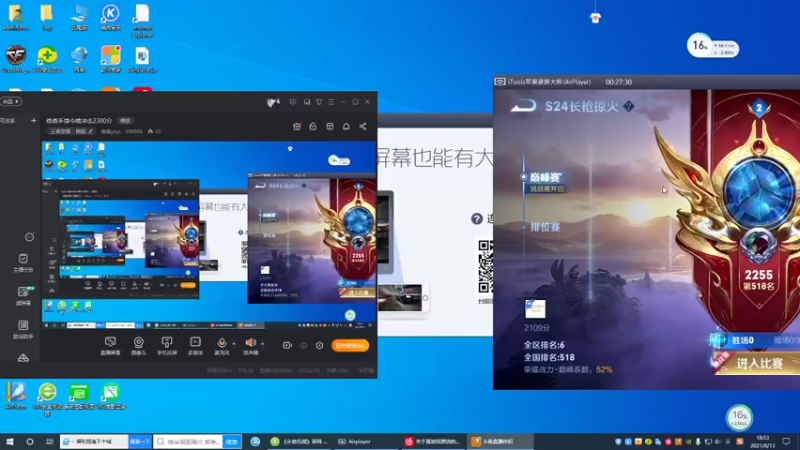
Task: Open the sidebar item below the NEW one
Action: pyautogui.click(x=23, y=329)
